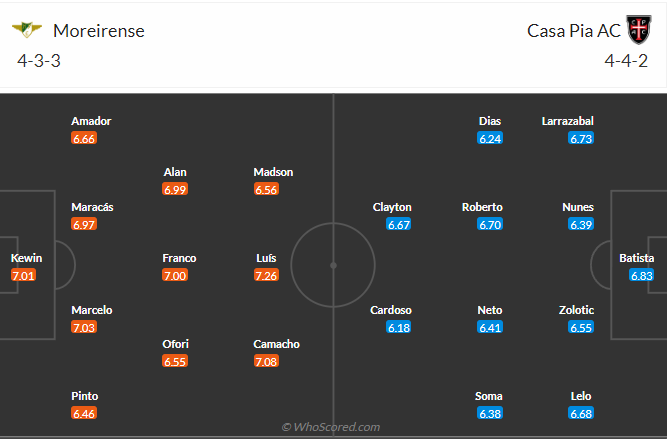Click Franco's 7.00 rating badge
669x439 pixels.
[175, 275]
